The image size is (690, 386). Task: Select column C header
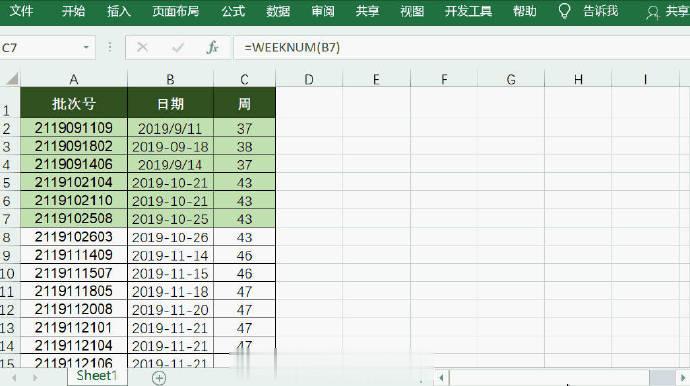(x=244, y=79)
